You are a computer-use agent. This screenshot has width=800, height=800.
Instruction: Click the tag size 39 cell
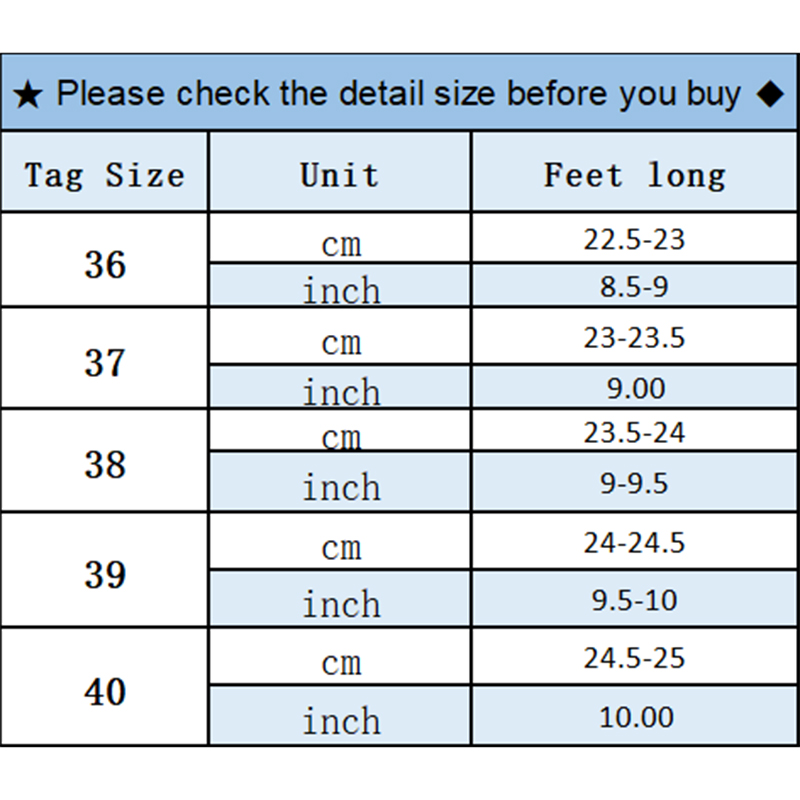tap(105, 574)
